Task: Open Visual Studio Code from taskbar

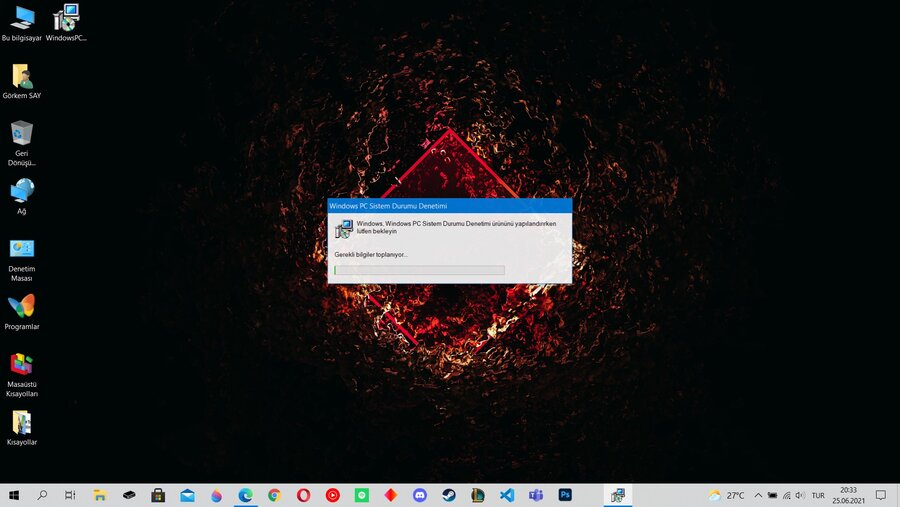Action: (507, 495)
